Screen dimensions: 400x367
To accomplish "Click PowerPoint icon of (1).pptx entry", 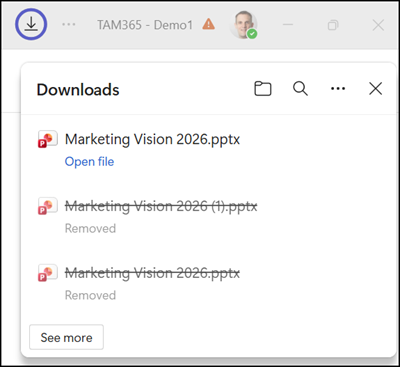I will (47, 206).
